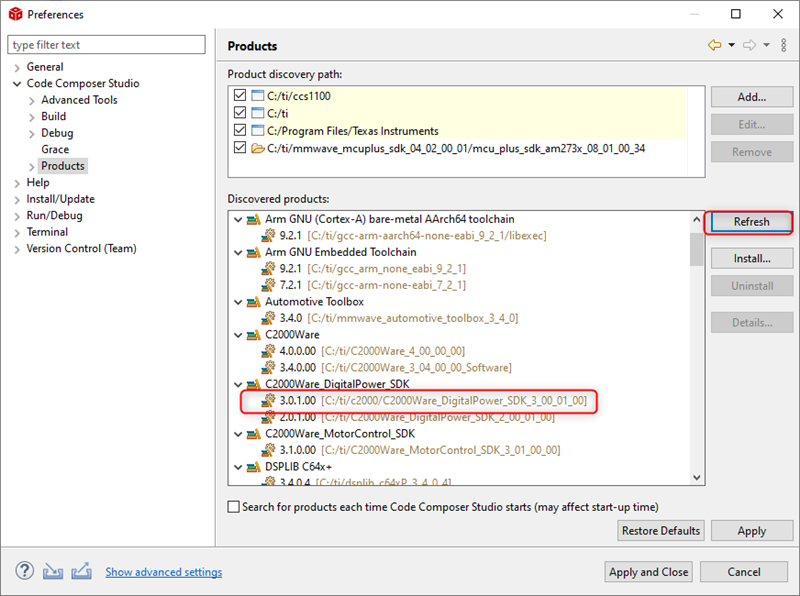Click the DigitalPower SDK 3.0.1.00 gear icon
800x596 pixels.
point(268,400)
